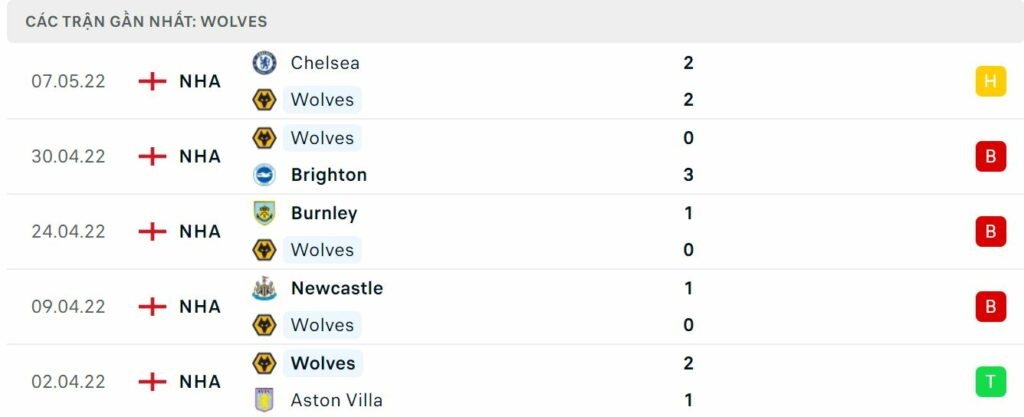
Task: Open the Brighton team link
Action: pos(329,175)
